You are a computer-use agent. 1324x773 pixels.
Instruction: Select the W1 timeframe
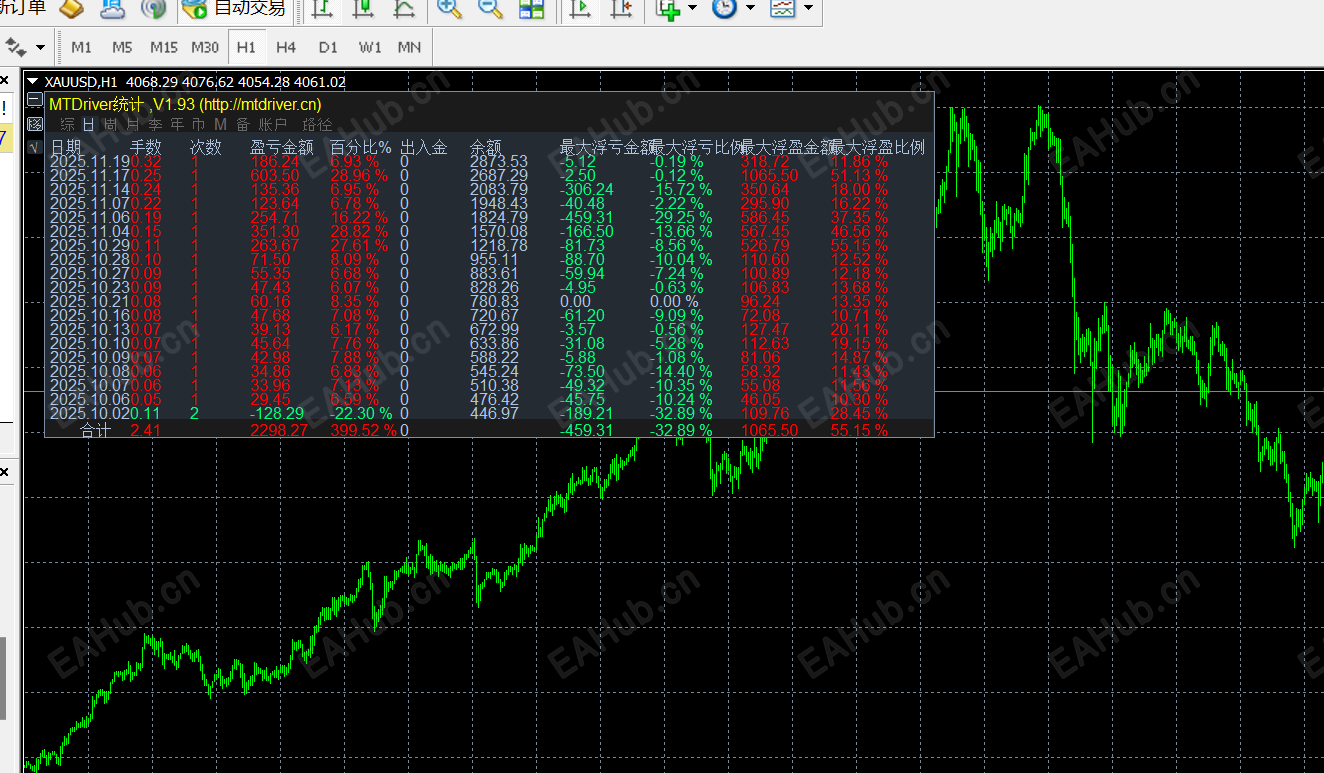click(370, 47)
